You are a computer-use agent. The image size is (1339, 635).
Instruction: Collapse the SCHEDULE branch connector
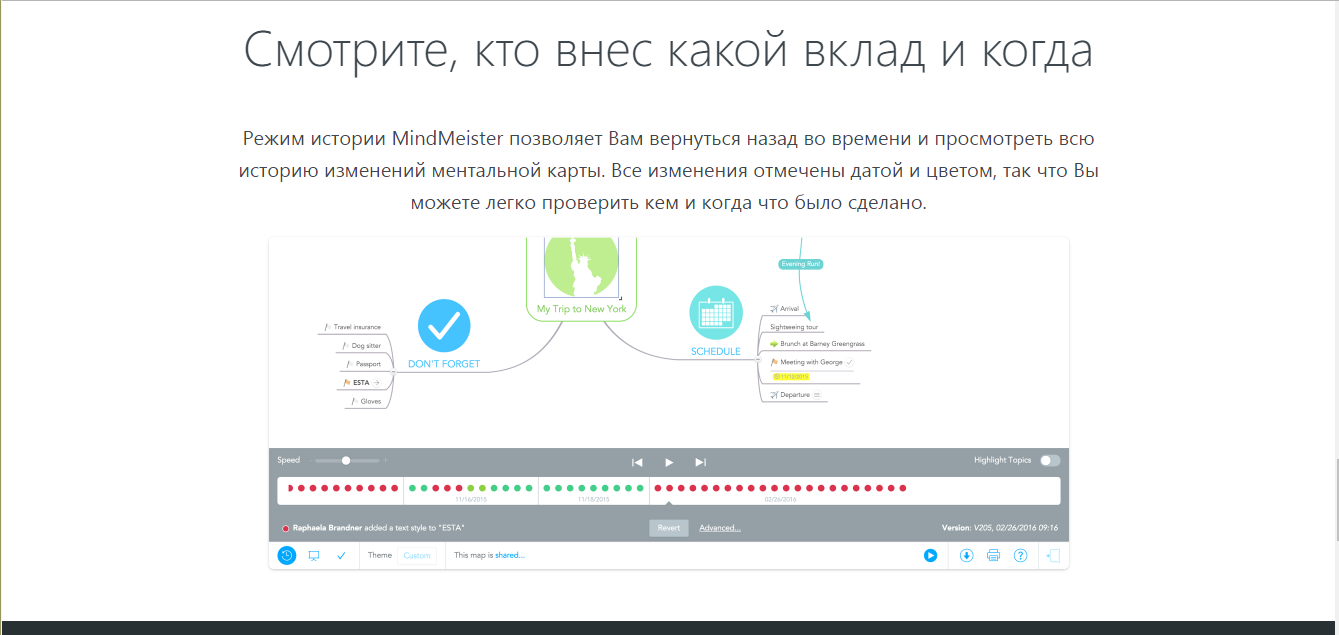click(758, 359)
